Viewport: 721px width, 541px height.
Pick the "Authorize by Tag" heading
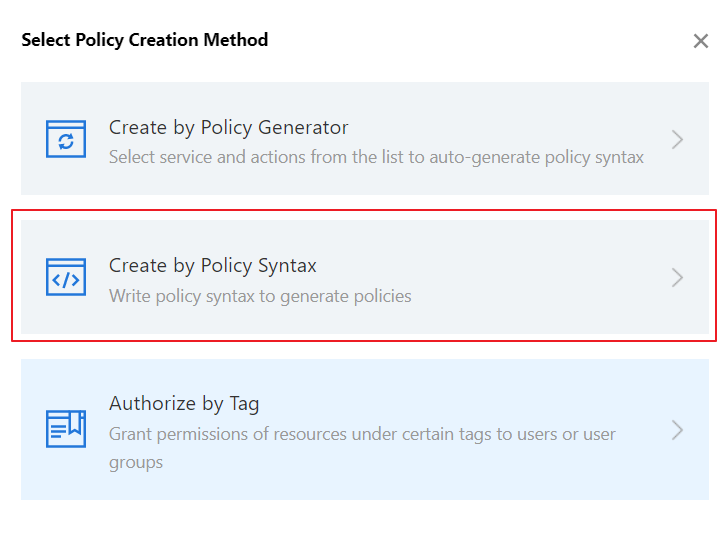(x=184, y=404)
